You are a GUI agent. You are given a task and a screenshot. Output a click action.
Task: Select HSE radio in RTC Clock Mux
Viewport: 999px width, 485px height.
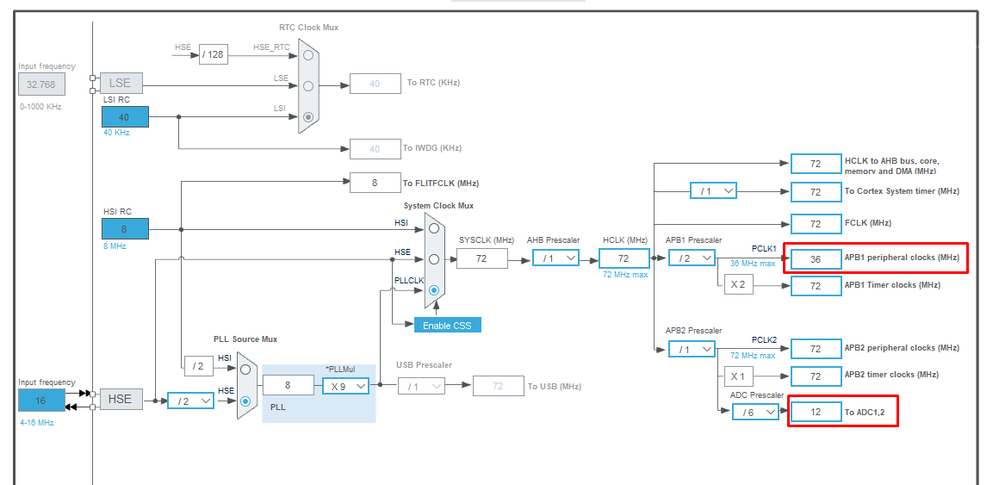tap(309, 55)
